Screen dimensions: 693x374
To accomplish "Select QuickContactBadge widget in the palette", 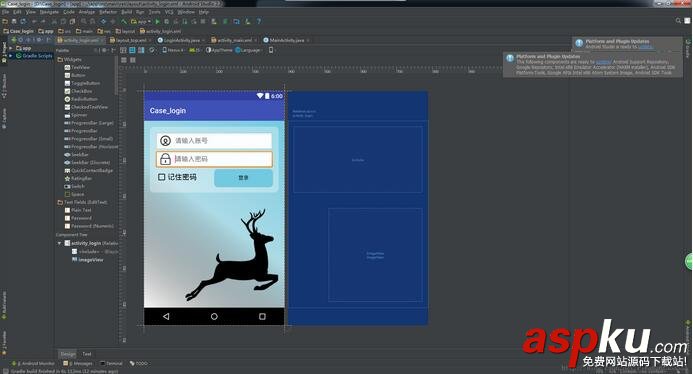I will tap(89, 171).
